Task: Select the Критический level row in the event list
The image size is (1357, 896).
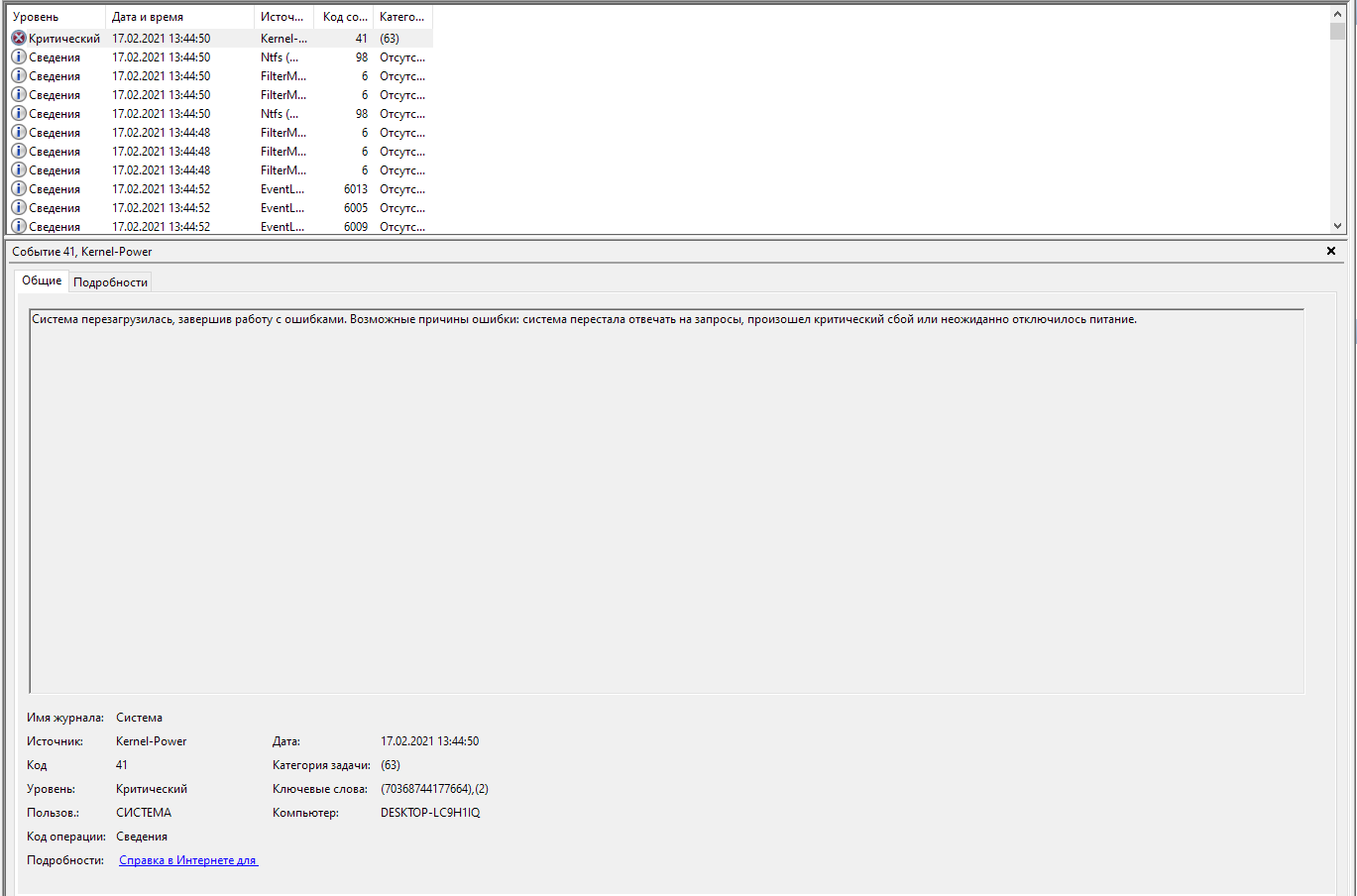Action: point(220,38)
